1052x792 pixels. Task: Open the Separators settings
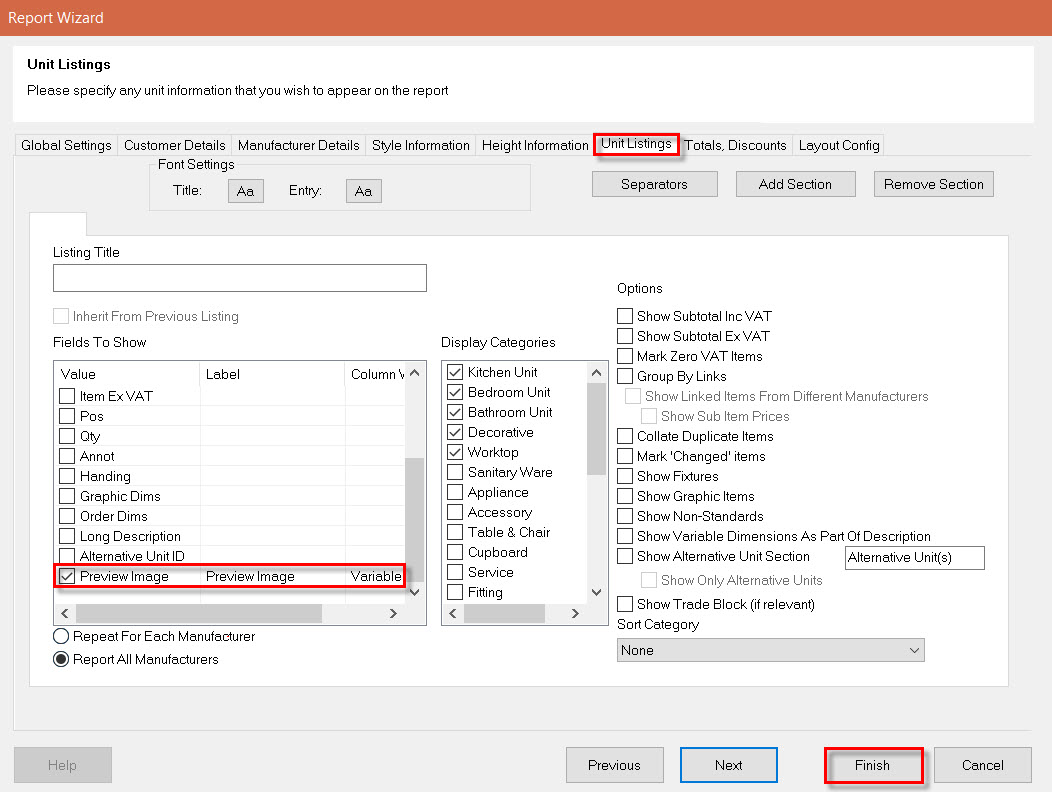tap(654, 184)
